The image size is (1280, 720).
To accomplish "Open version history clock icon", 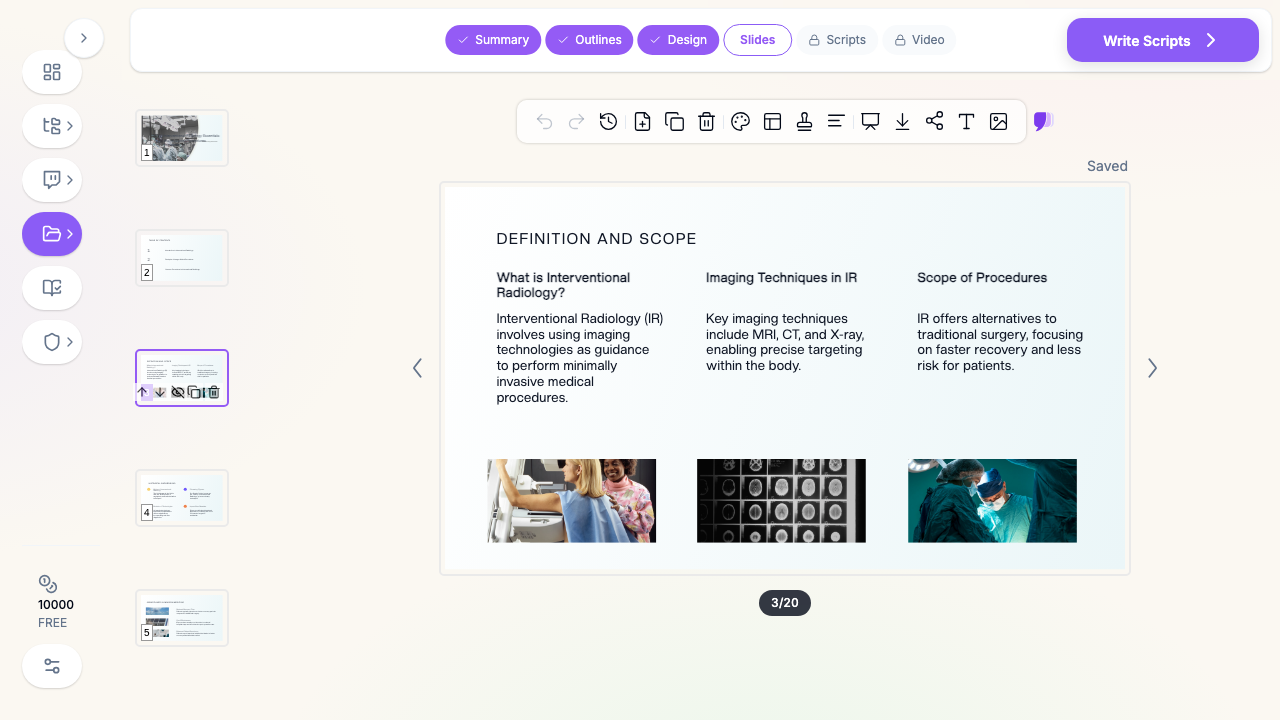I will tap(608, 121).
